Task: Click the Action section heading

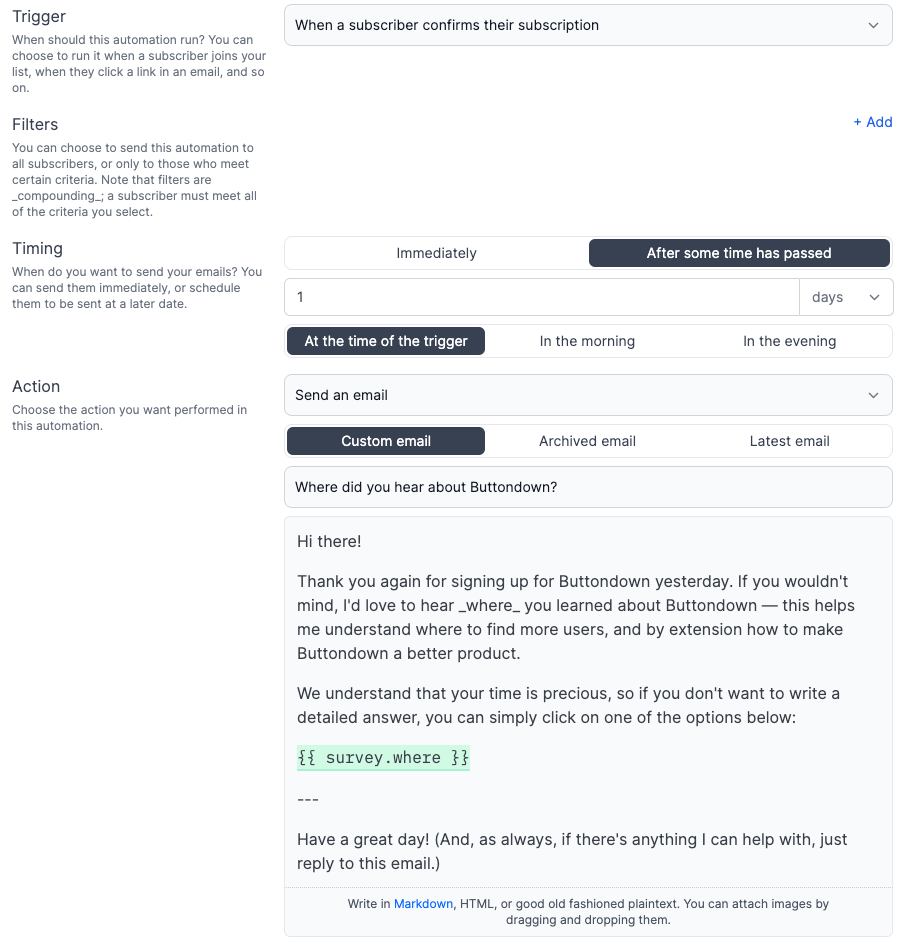Action: tap(34, 386)
